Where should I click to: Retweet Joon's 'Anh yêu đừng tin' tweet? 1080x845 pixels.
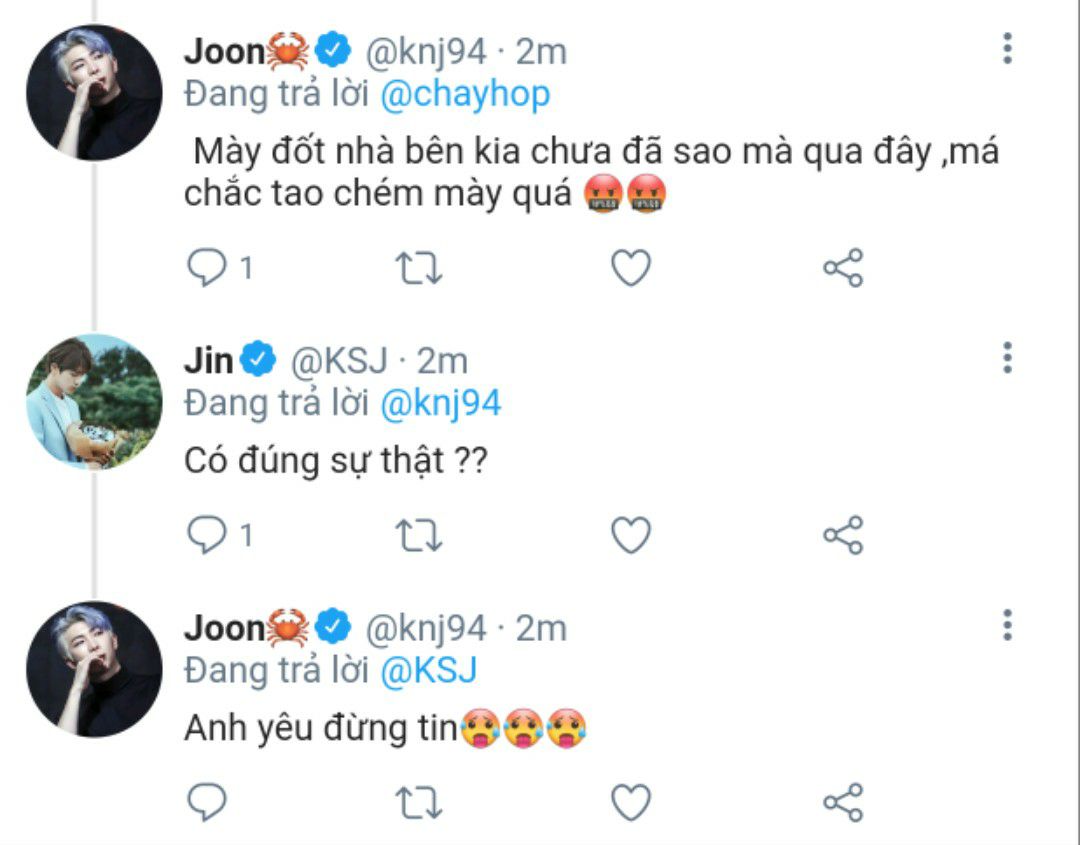click(419, 802)
